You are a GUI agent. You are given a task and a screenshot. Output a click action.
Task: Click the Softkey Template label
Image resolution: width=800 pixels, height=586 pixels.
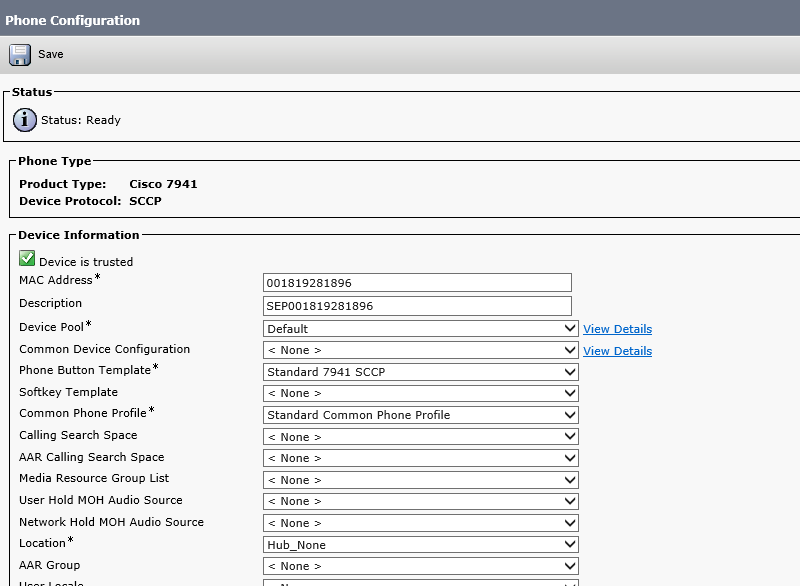[x=68, y=392]
